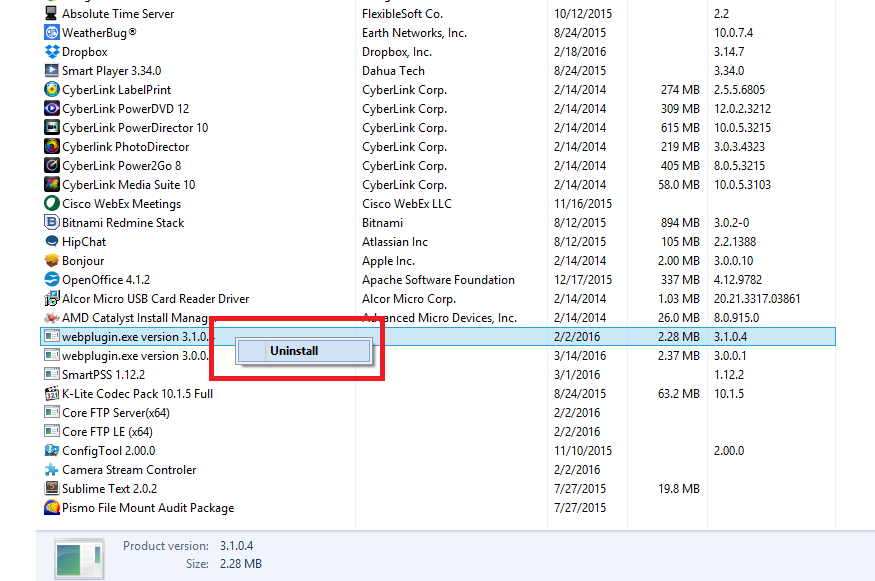Select webplugin.exe version 3.0.0 row
Image resolution: width=875 pixels, height=581 pixels.
click(438, 356)
